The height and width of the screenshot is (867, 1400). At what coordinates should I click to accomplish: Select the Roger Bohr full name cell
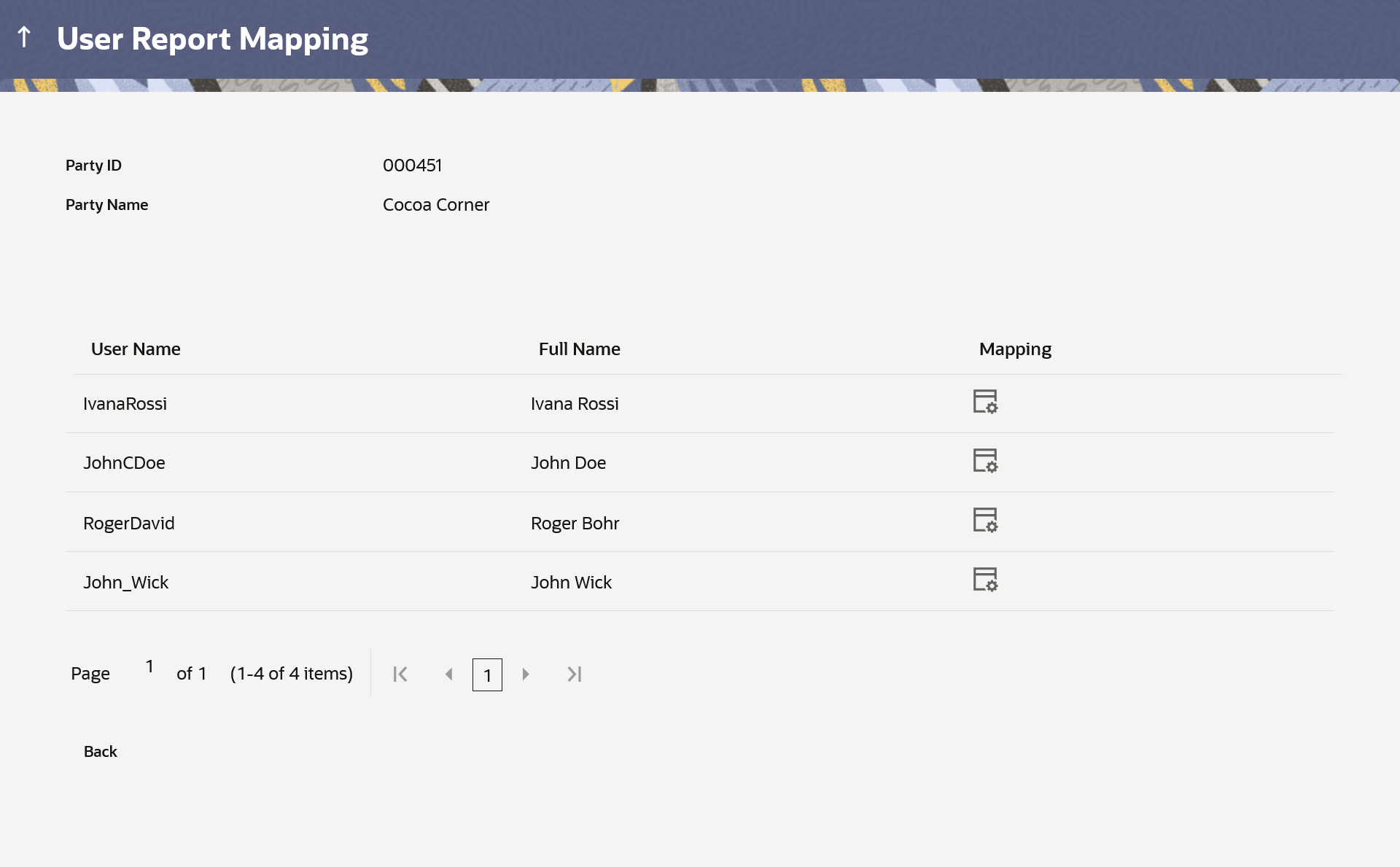click(575, 524)
